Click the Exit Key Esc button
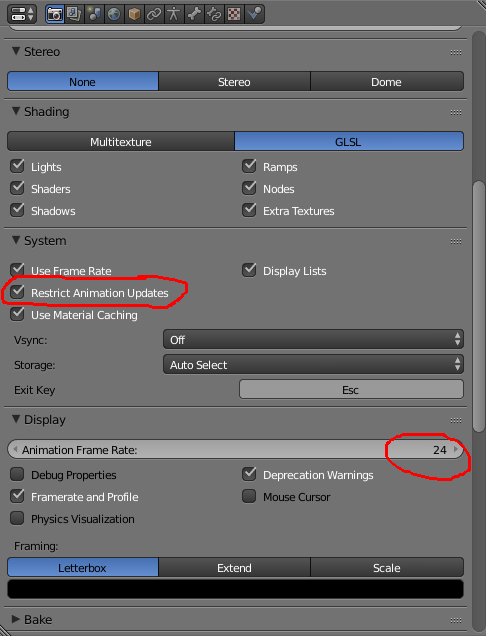 click(x=351, y=389)
